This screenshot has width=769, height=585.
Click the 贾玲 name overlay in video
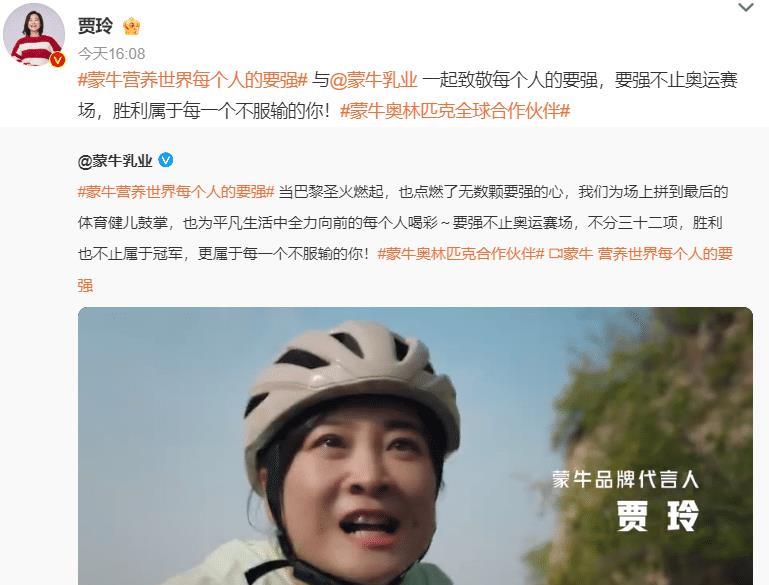pos(657,516)
